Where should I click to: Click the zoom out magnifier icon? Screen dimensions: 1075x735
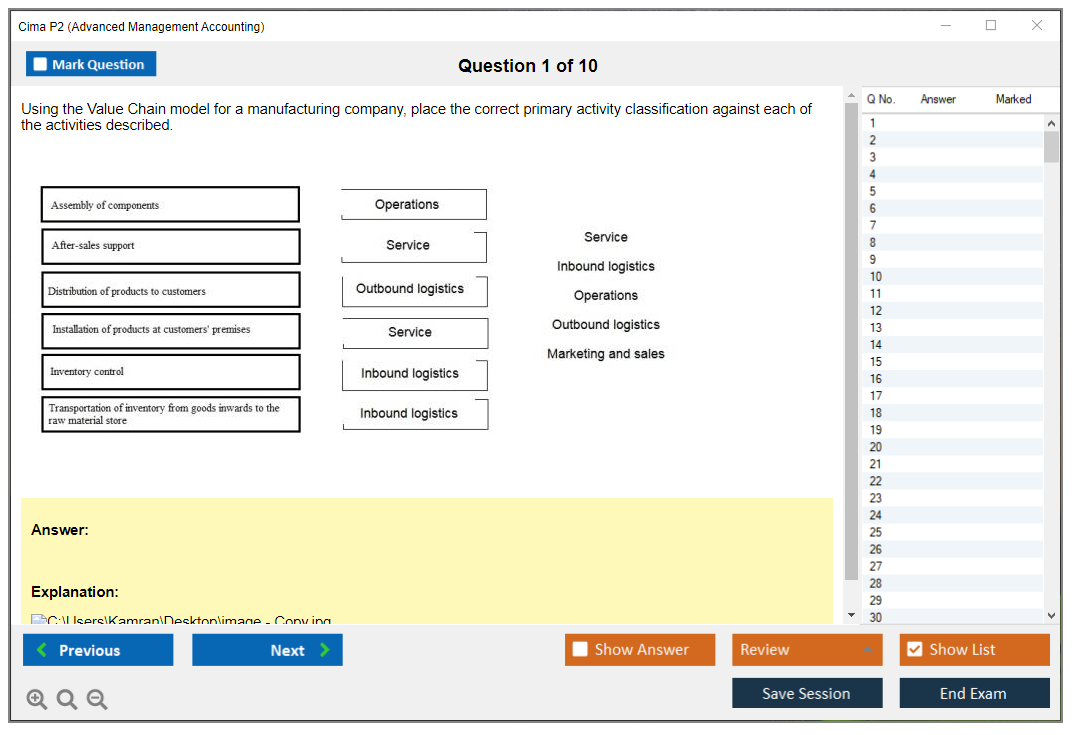click(97, 700)
